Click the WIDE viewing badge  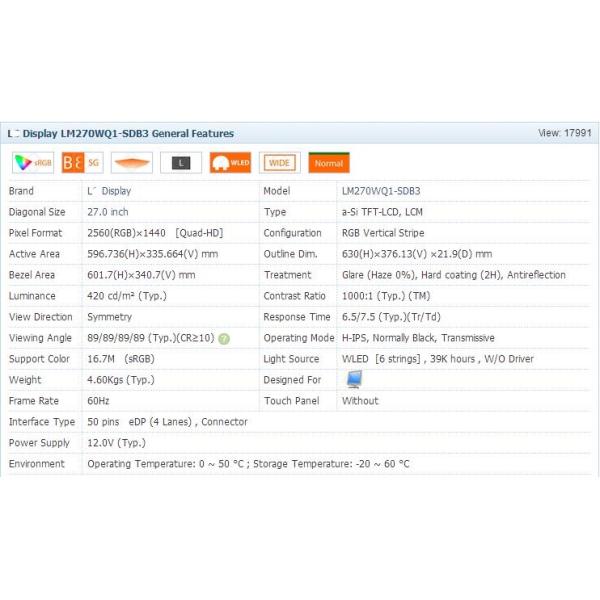click(279, 163)
